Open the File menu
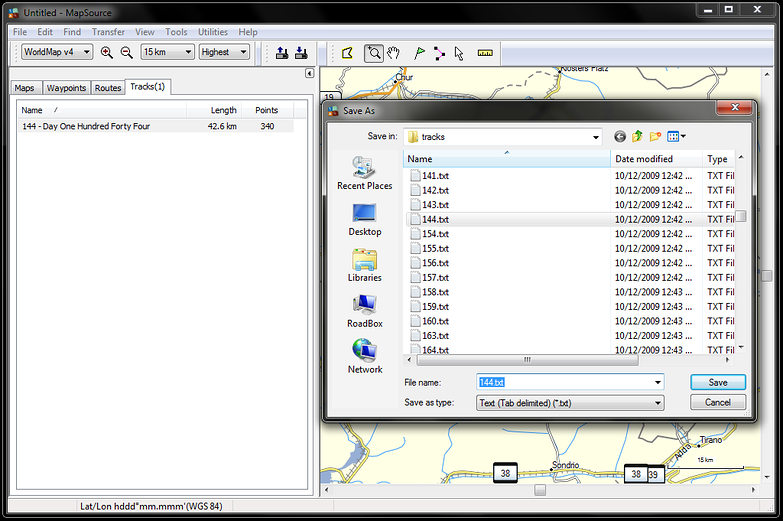 pyautogui.click(x=20, y=32)
